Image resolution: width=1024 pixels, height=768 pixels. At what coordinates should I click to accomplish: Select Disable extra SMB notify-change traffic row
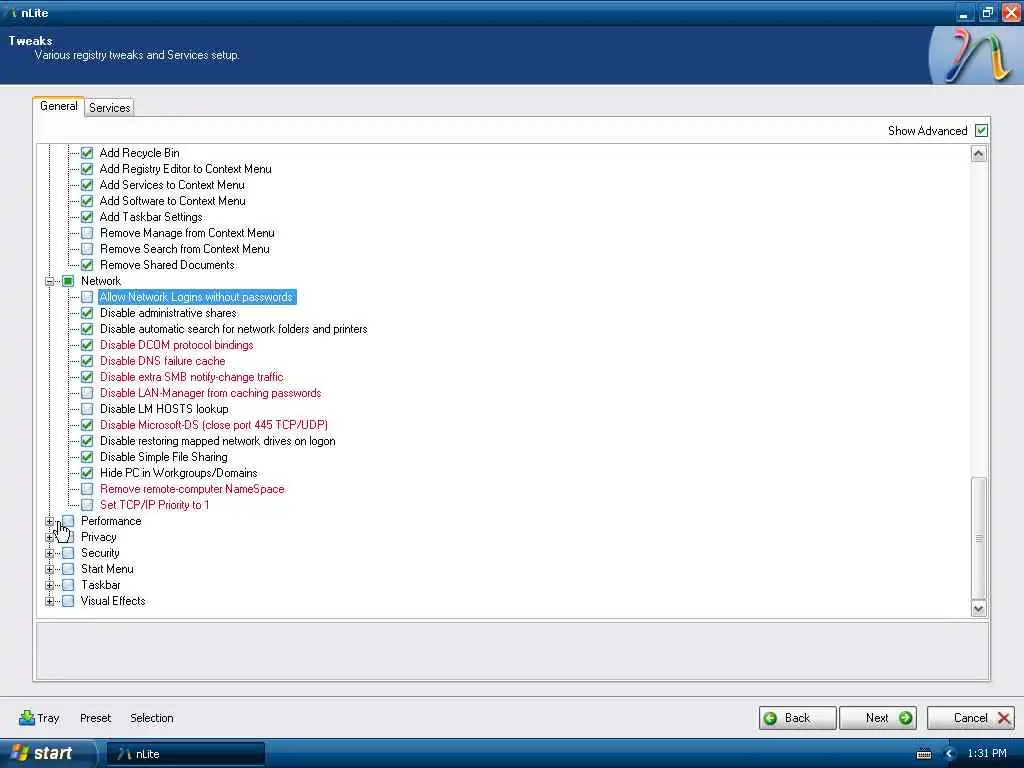[191, 377]
